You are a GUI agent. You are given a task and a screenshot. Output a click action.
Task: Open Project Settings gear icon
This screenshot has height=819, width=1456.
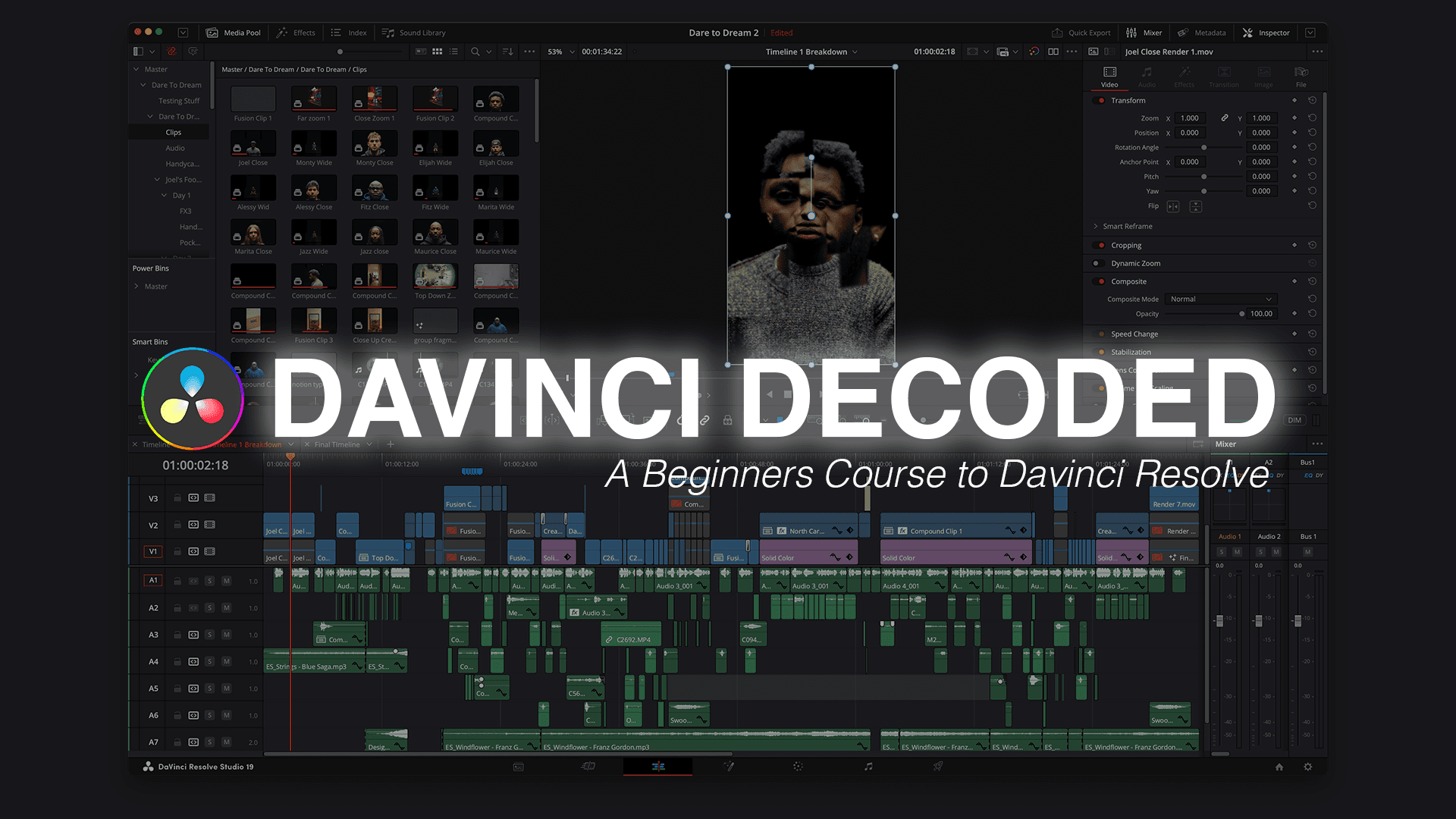coord(1307,767)
